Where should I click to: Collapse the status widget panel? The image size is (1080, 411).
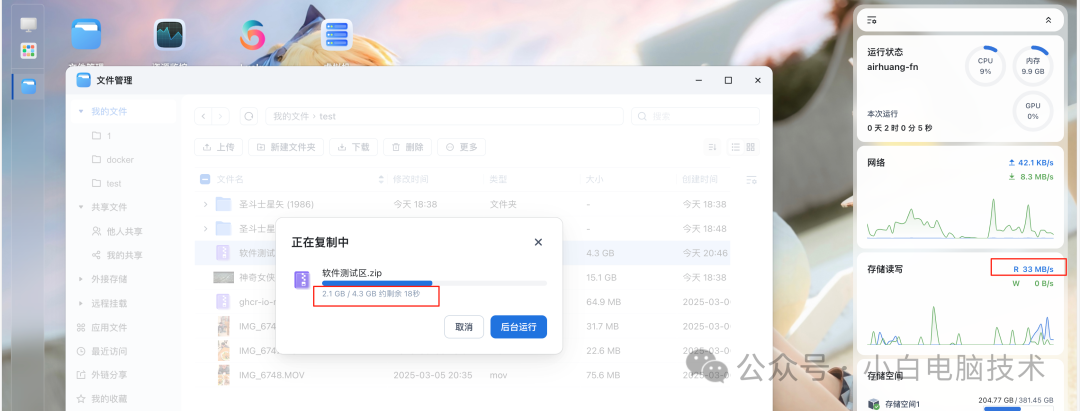point(1048,20)
